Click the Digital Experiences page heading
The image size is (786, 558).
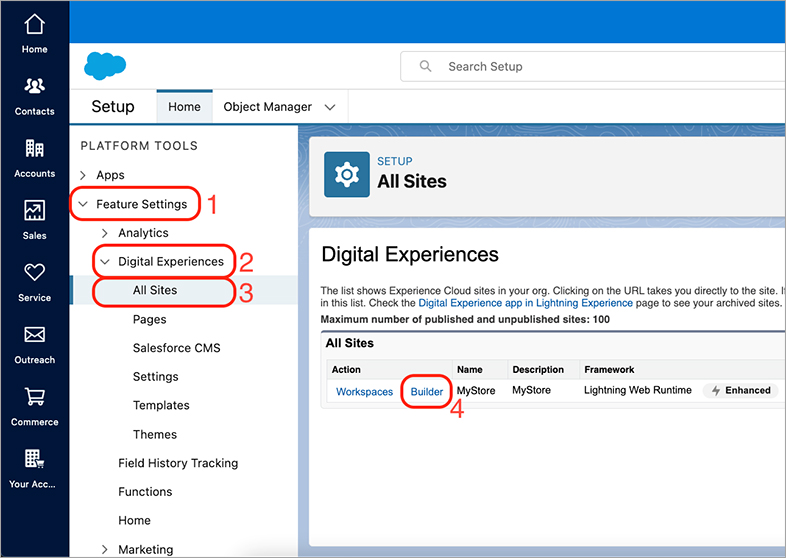[410, 254]
